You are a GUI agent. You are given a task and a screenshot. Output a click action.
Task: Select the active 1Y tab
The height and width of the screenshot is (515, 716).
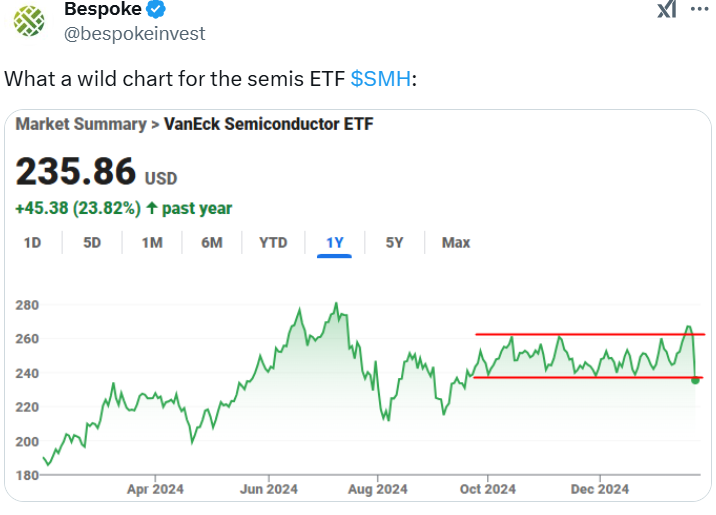[x=334, y=243]
